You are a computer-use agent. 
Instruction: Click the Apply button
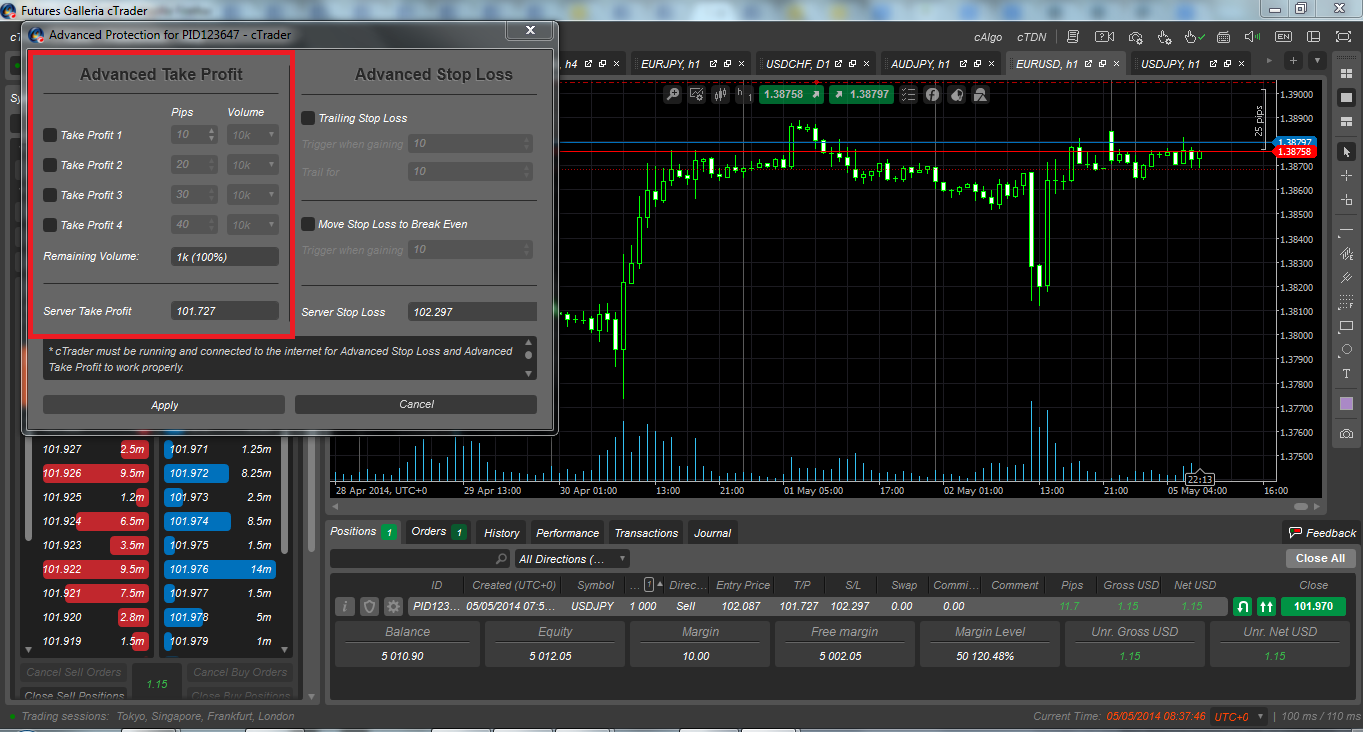[x=164, y=405]
